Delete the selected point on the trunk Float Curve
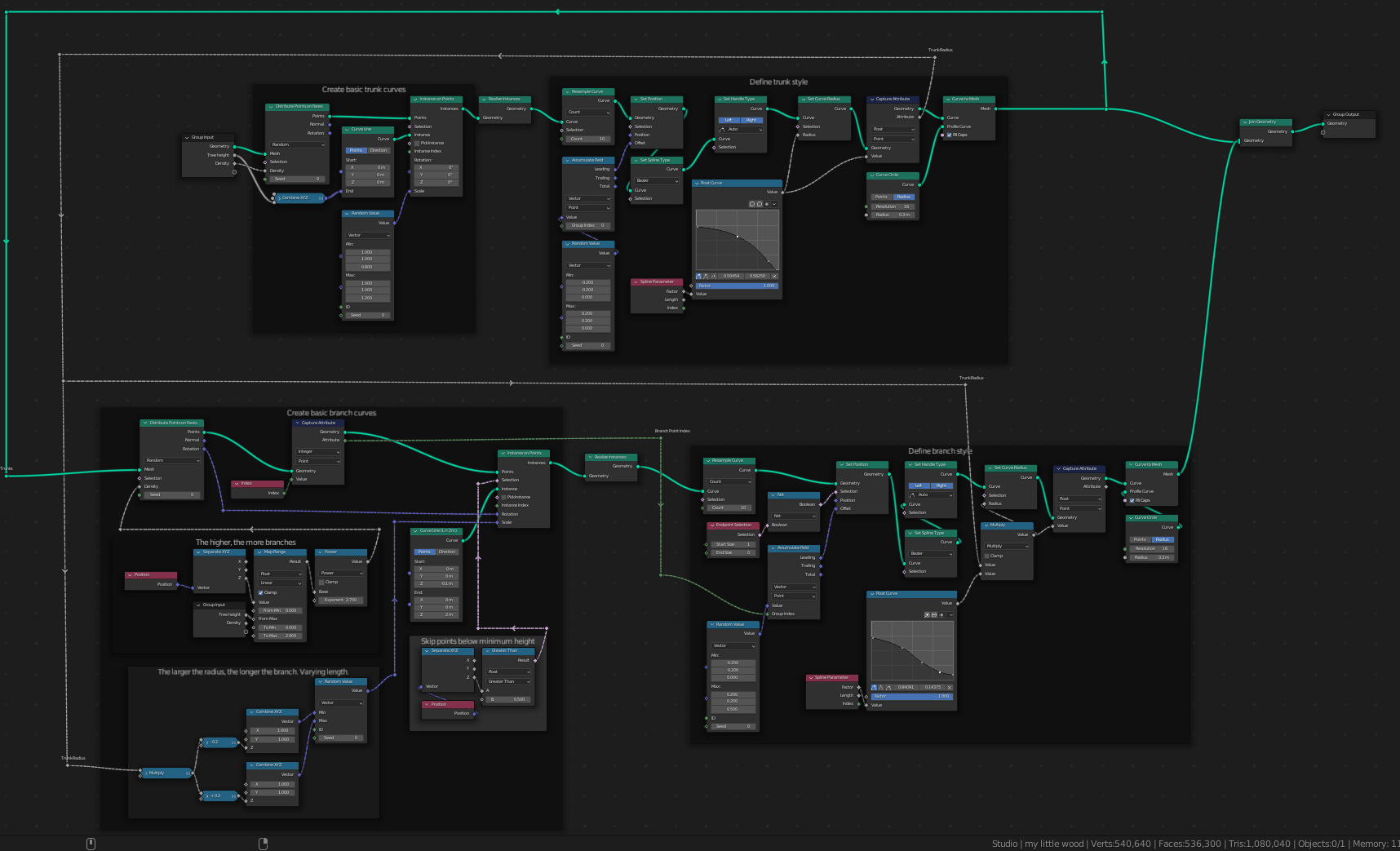Screen dimensions: 1400x851 (x=774, y=276)
